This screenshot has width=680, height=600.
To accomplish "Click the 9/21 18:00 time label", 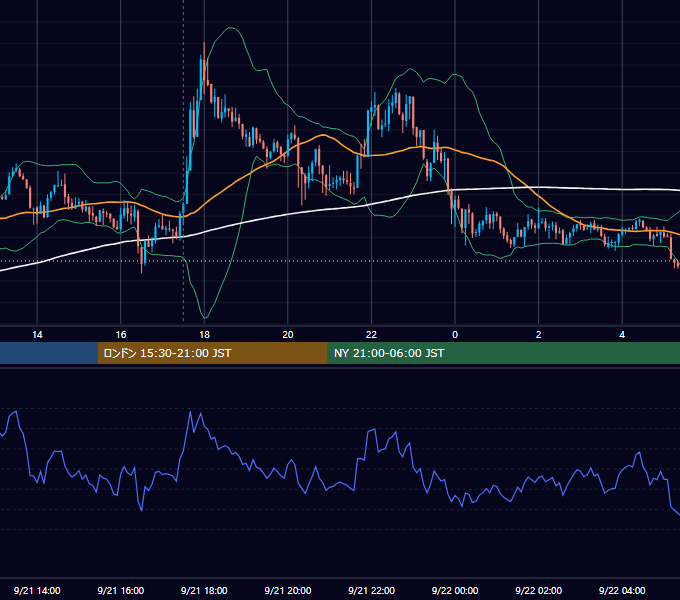I will click(204, 590).
